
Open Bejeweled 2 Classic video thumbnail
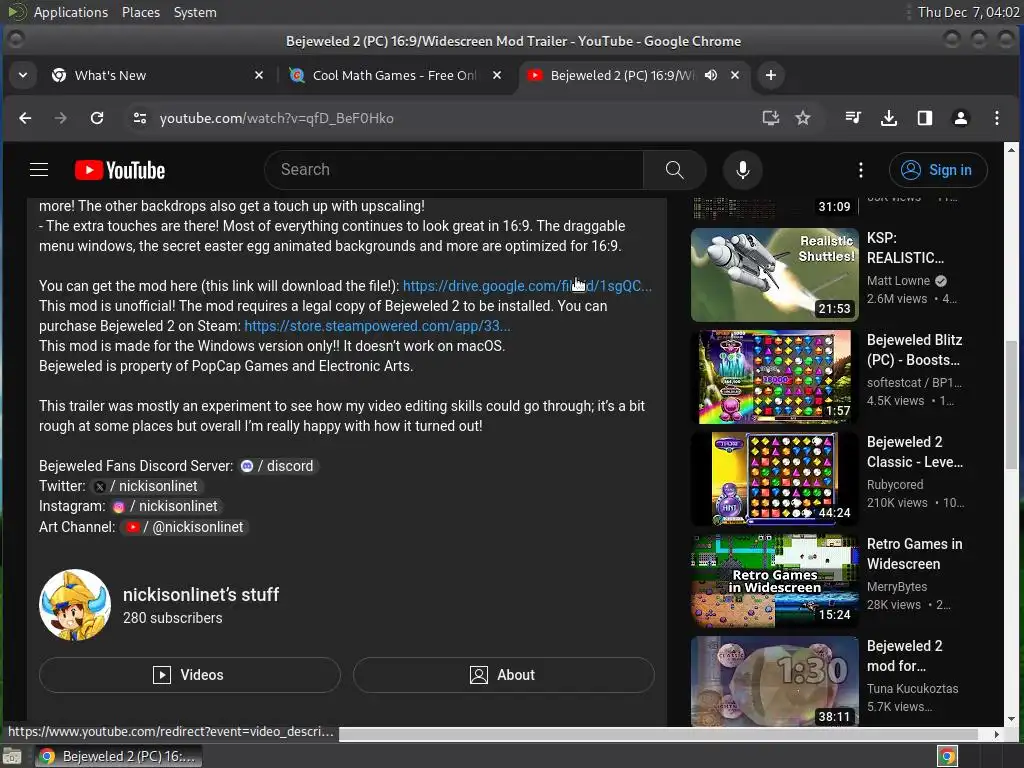775,479
